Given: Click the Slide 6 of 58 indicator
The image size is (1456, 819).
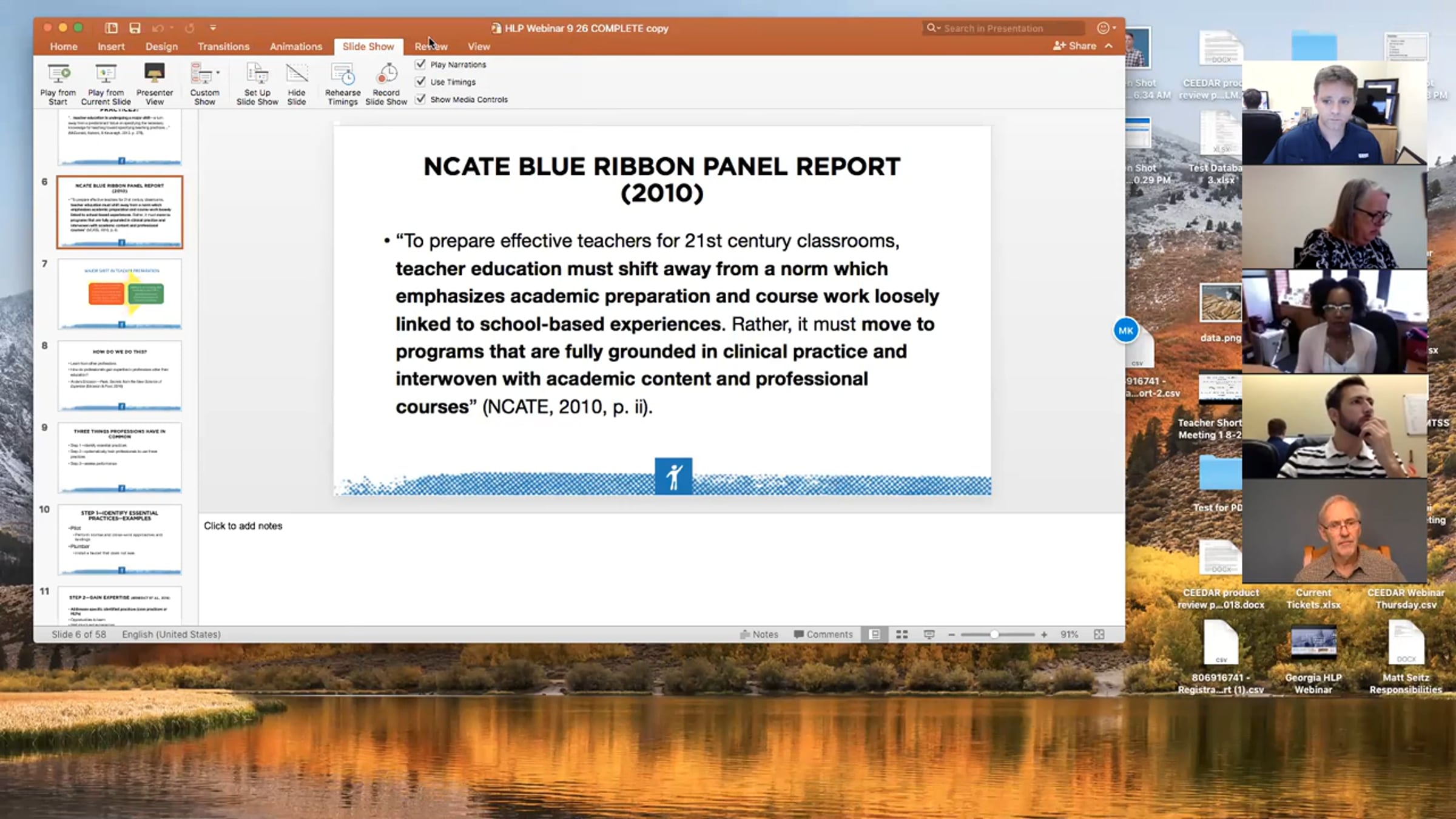Looking at the screenshot, I should tap(79, 635).
